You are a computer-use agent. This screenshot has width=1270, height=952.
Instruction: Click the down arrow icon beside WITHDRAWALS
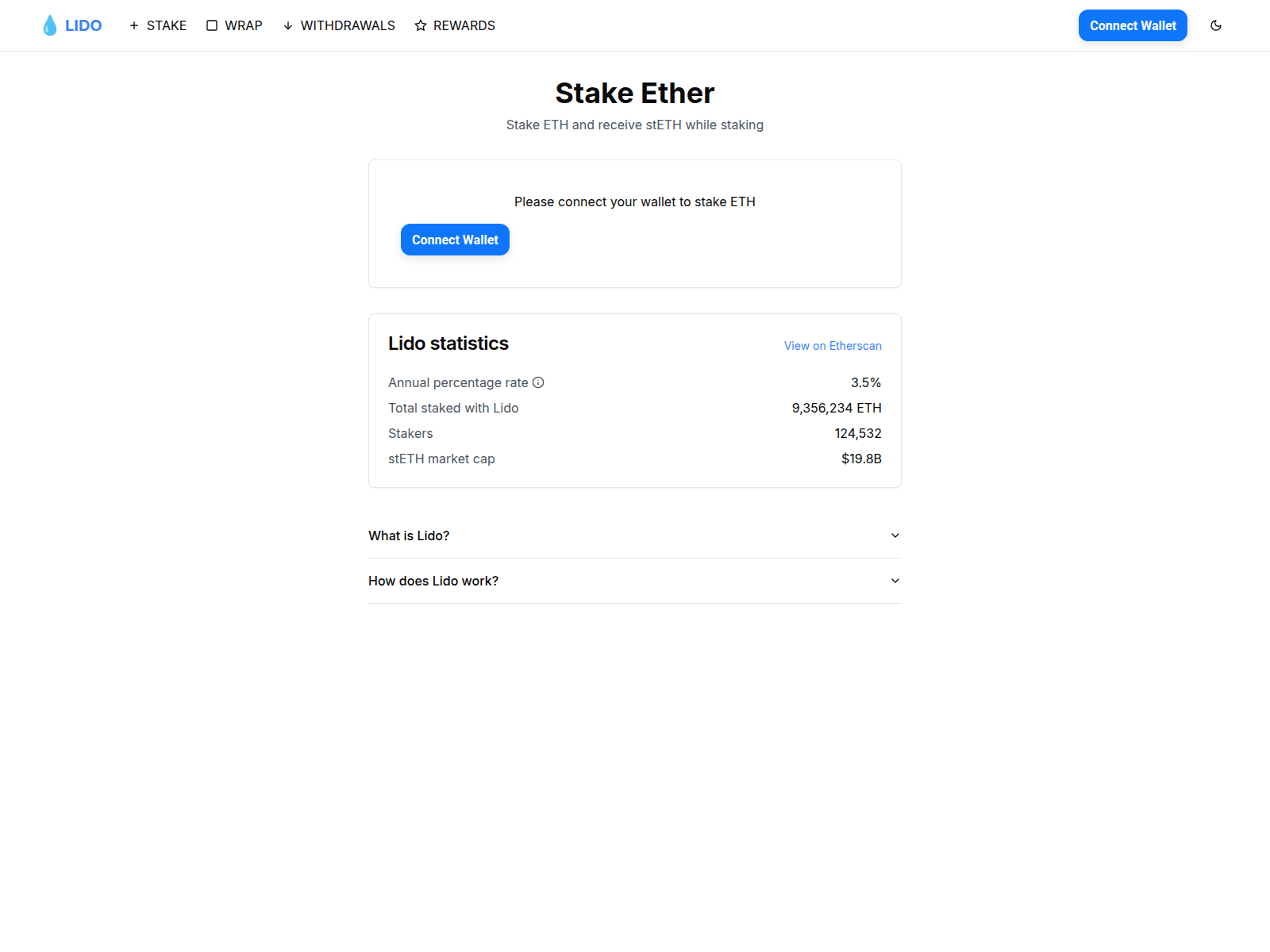click(288, 25)
